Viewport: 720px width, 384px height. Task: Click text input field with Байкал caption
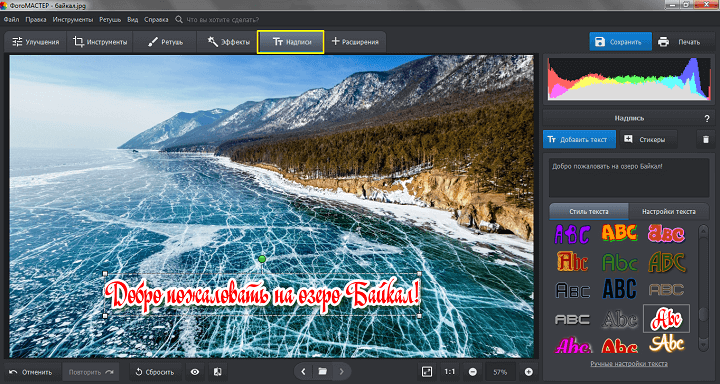[629, 178]
